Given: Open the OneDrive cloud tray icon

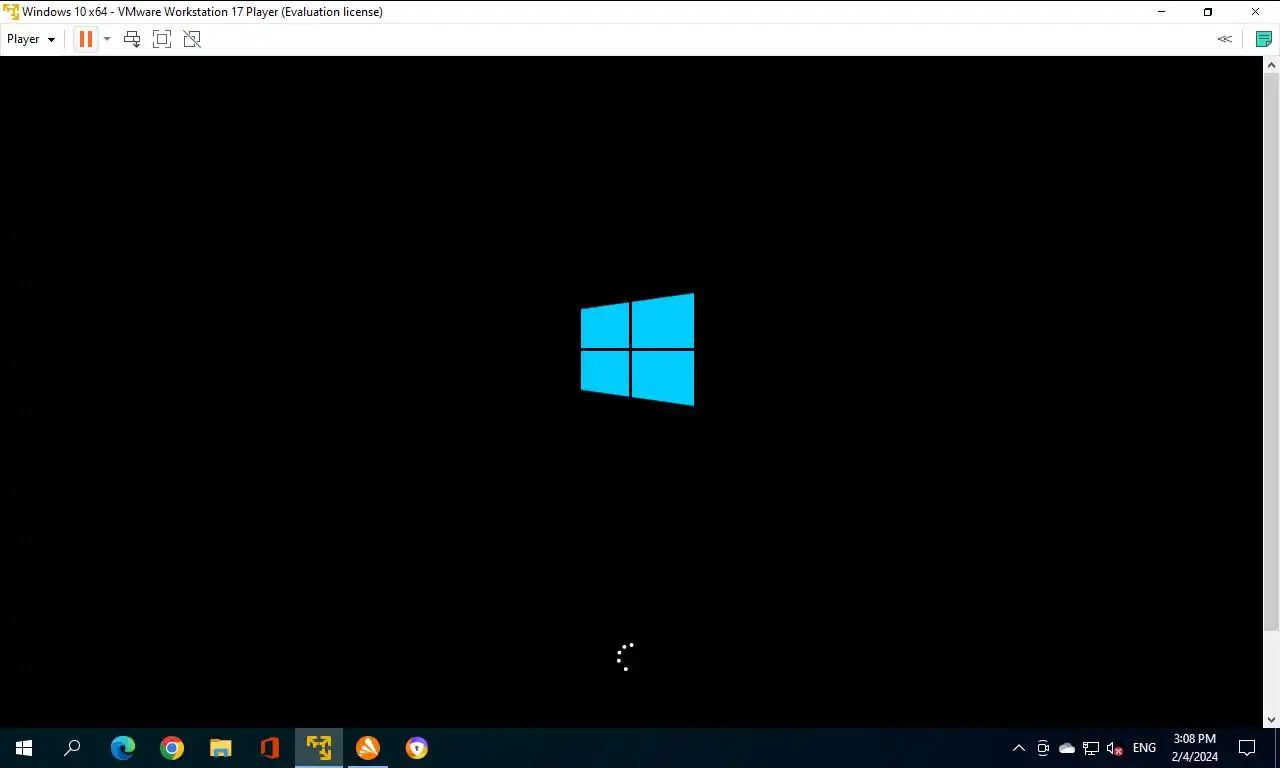Looking at the screenshot, I should [x=1067, y=748].
